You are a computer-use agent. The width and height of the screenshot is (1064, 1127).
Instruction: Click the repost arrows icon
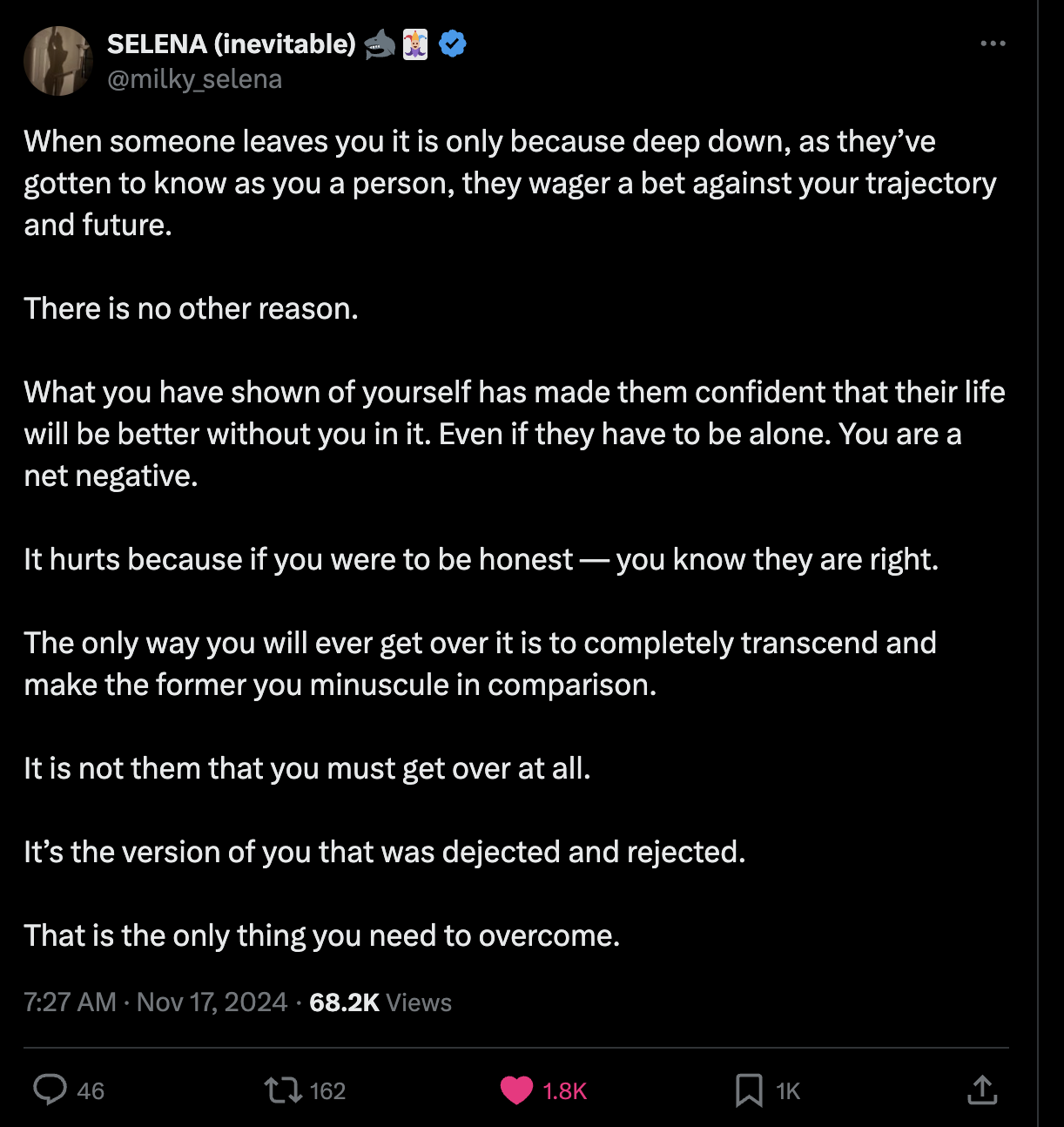coord(282,1090)
